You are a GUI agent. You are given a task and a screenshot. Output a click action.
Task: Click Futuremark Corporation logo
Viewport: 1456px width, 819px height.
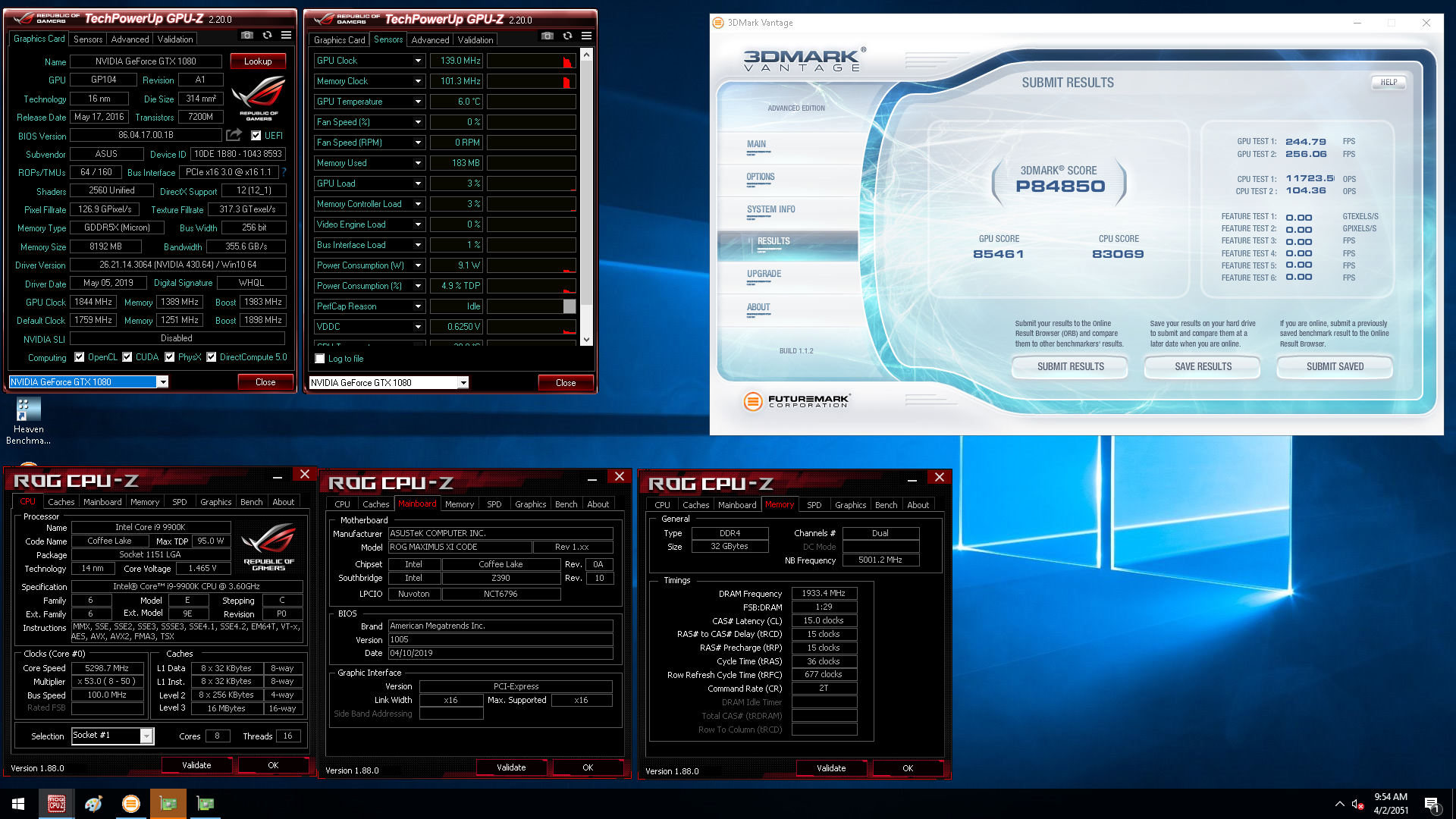pos(797,400)
